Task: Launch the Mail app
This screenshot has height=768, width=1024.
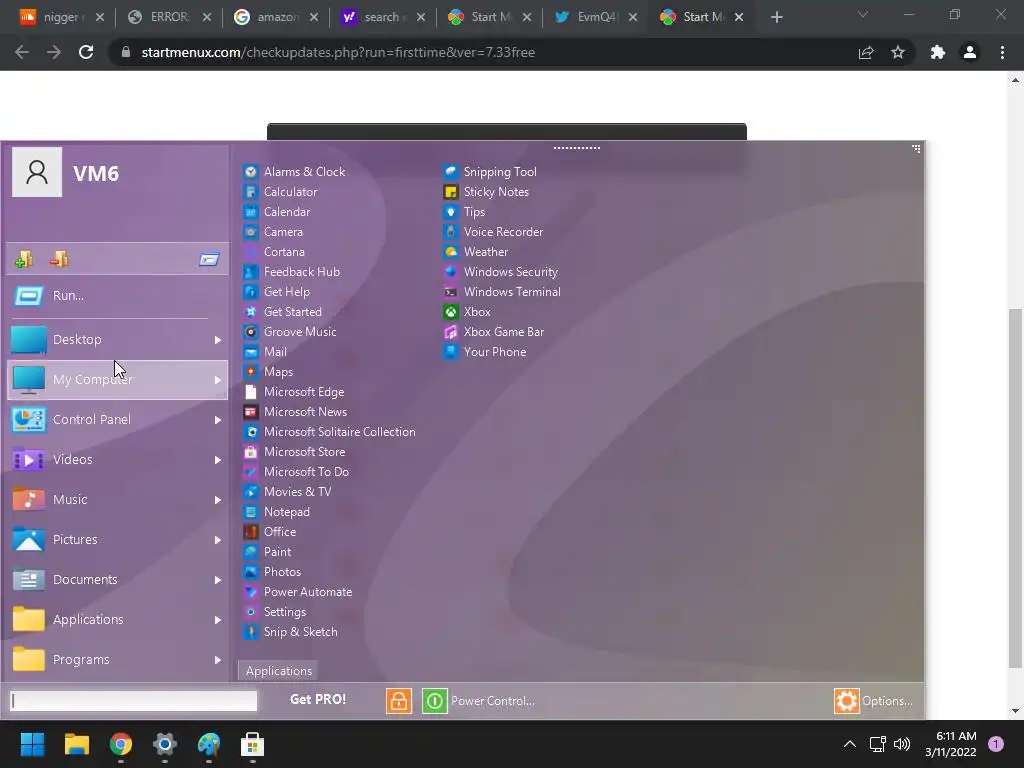Action: click(265, 352)
